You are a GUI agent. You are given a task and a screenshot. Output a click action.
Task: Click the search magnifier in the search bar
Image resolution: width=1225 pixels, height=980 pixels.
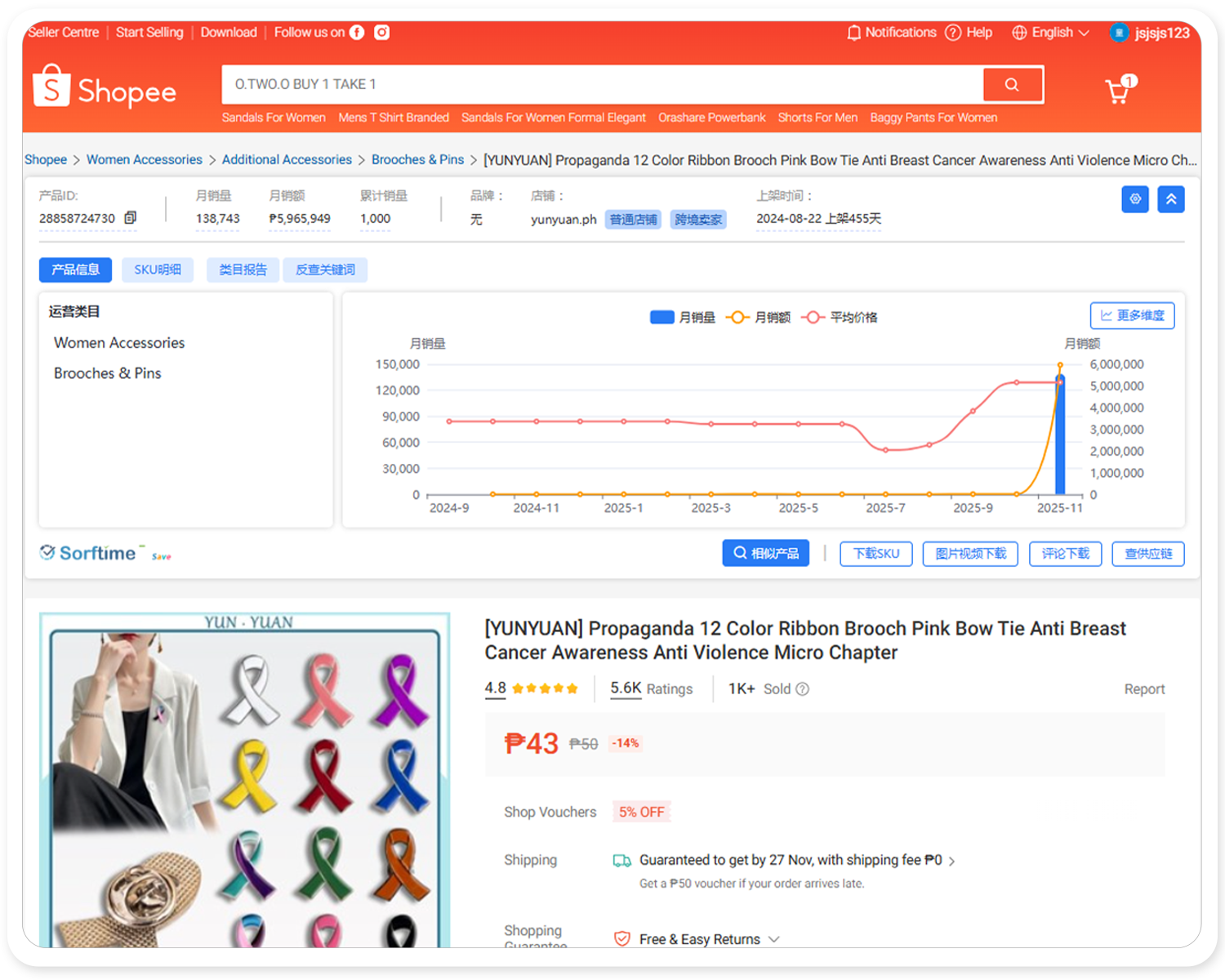pyautogui.click(x=1013, y=84)
